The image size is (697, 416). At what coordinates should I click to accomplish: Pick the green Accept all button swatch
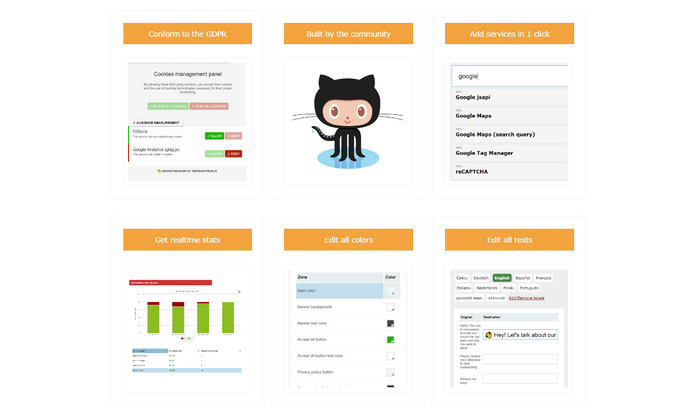click(x=390, y=340)
